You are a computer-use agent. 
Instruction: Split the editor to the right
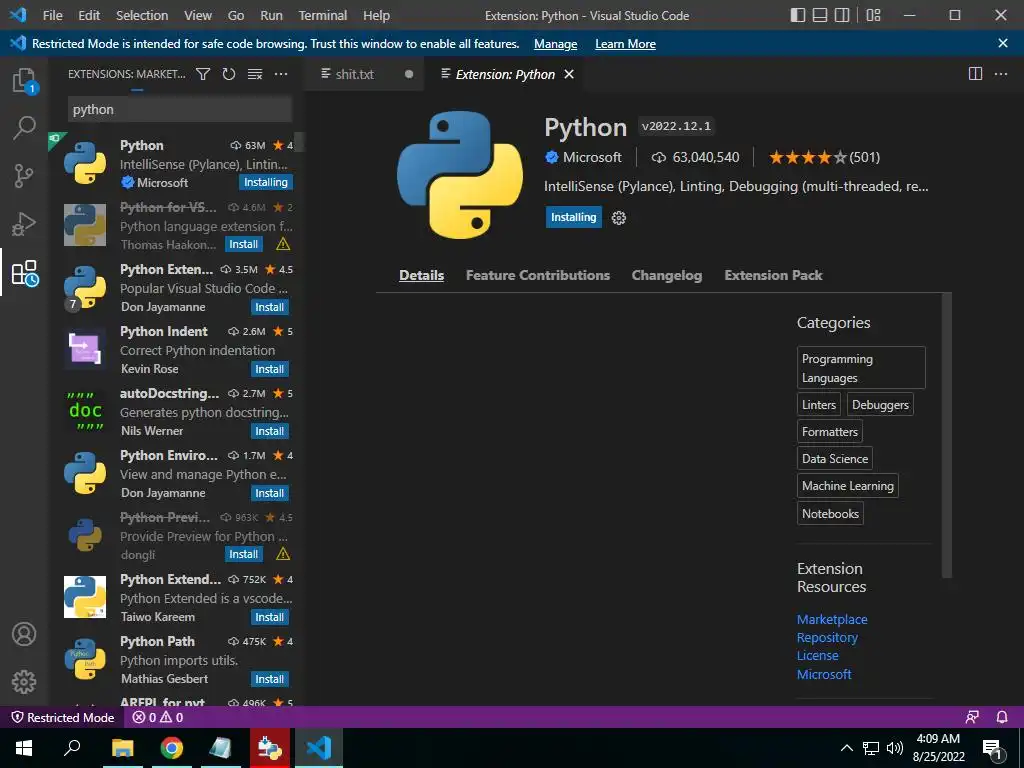tap(975, 74)
